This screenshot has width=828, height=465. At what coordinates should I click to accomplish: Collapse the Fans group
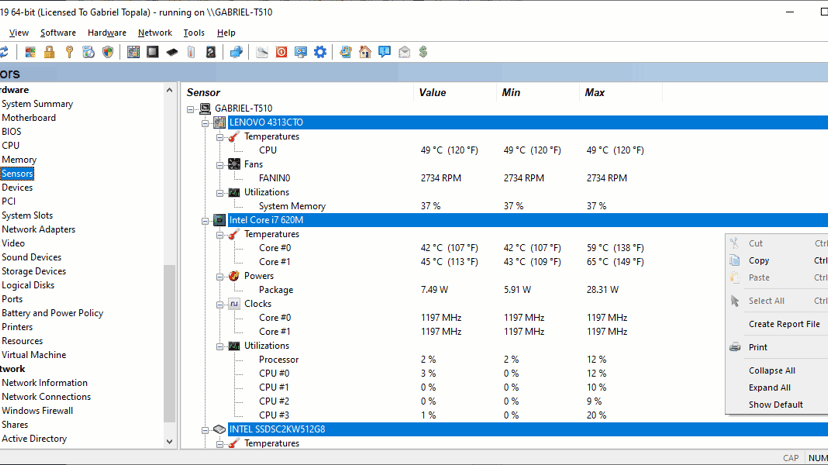[220, 165]
